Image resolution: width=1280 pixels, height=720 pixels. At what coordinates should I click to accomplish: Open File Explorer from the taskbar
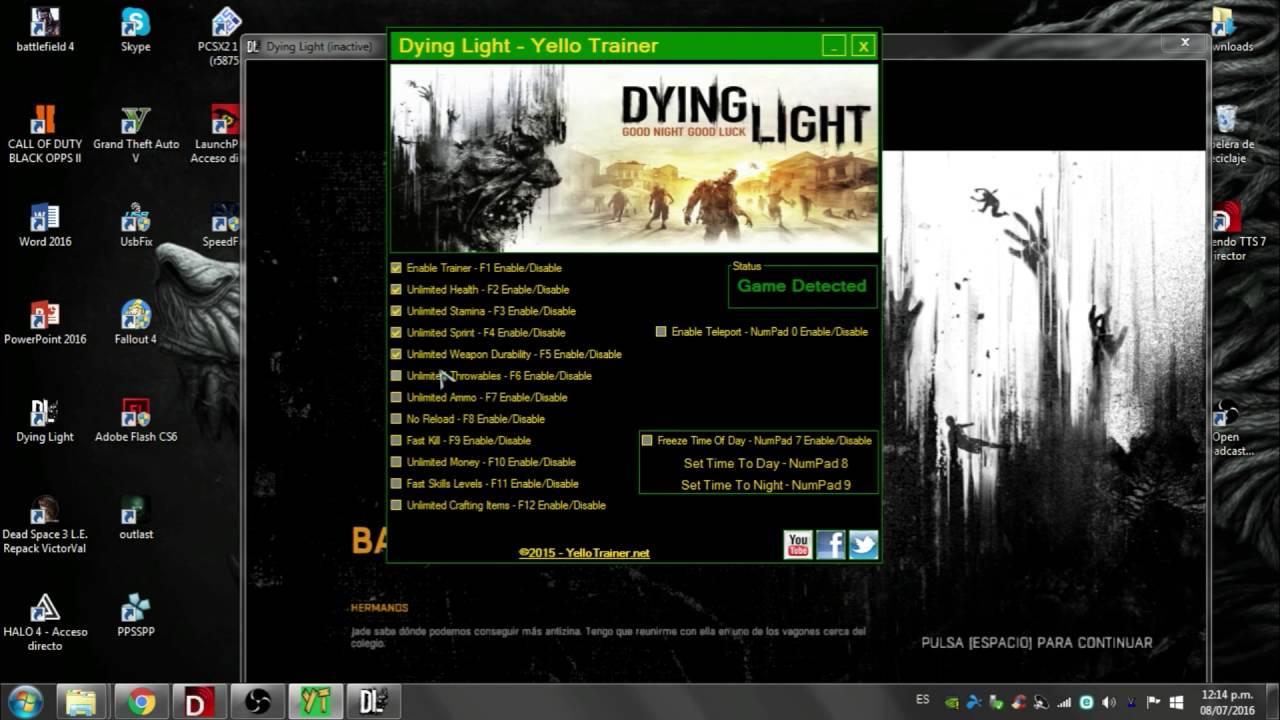click(81, 702)
